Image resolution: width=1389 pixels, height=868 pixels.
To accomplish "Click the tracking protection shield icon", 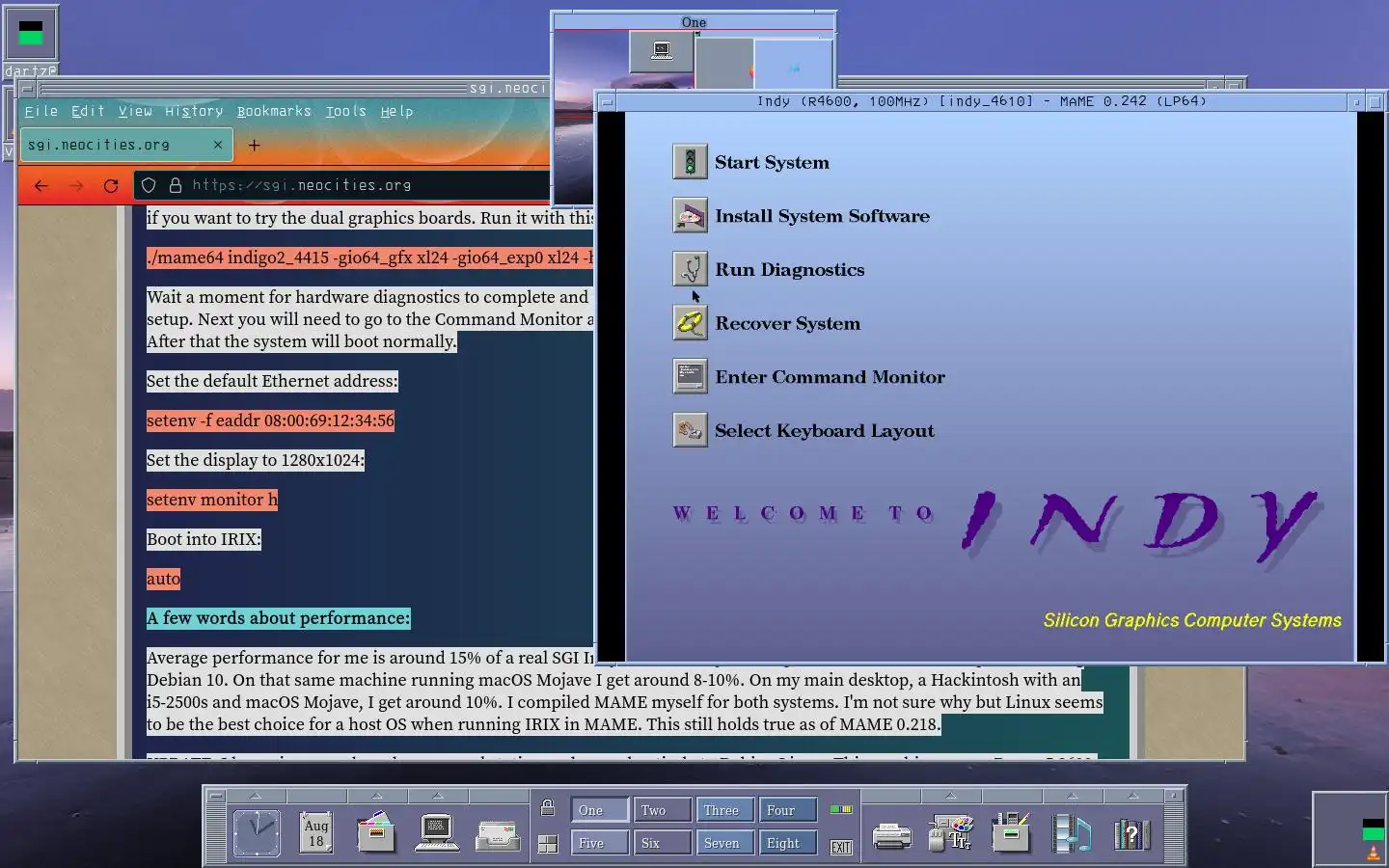I will click(x=149, y=185).
